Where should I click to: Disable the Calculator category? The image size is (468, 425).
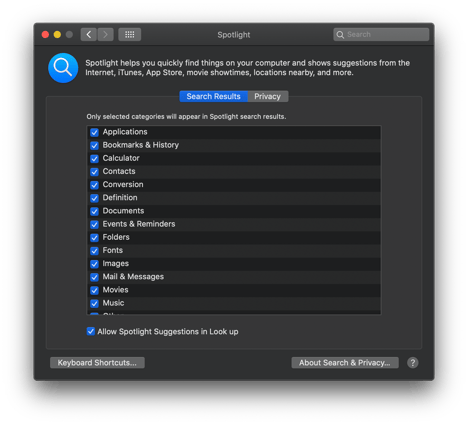(94, 159)
